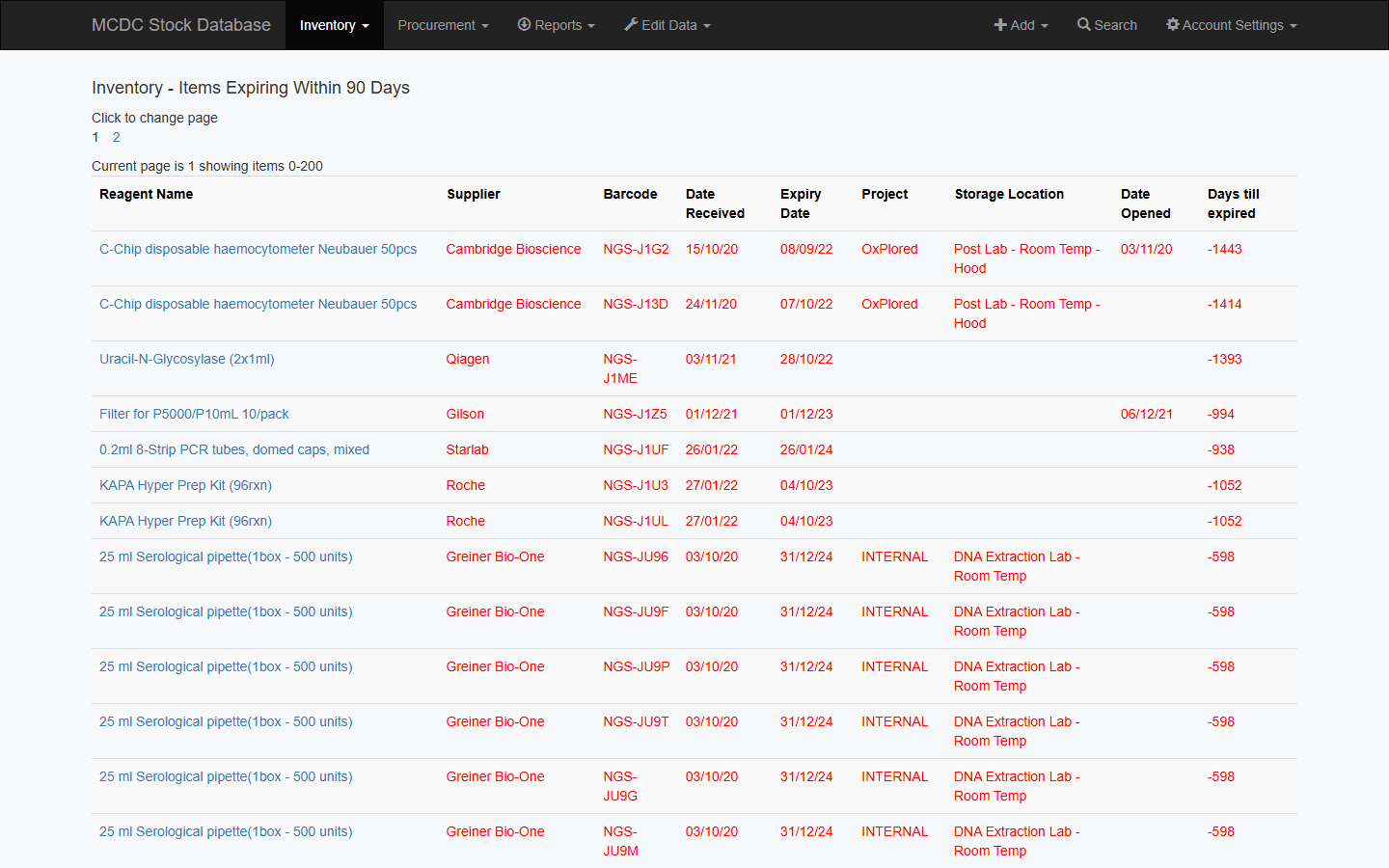Open C-Chip haemocytometer item expiring 07/10/22
This screenshot has width=1389, height=868.
coord(258,304)
